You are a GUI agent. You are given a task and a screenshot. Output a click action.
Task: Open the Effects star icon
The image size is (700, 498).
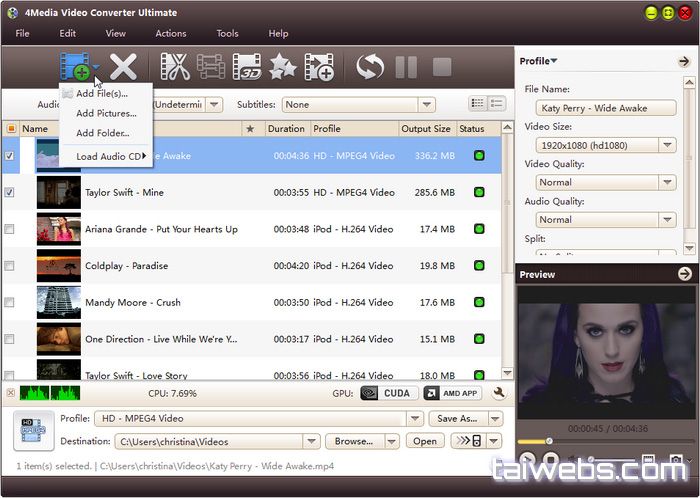283,68
